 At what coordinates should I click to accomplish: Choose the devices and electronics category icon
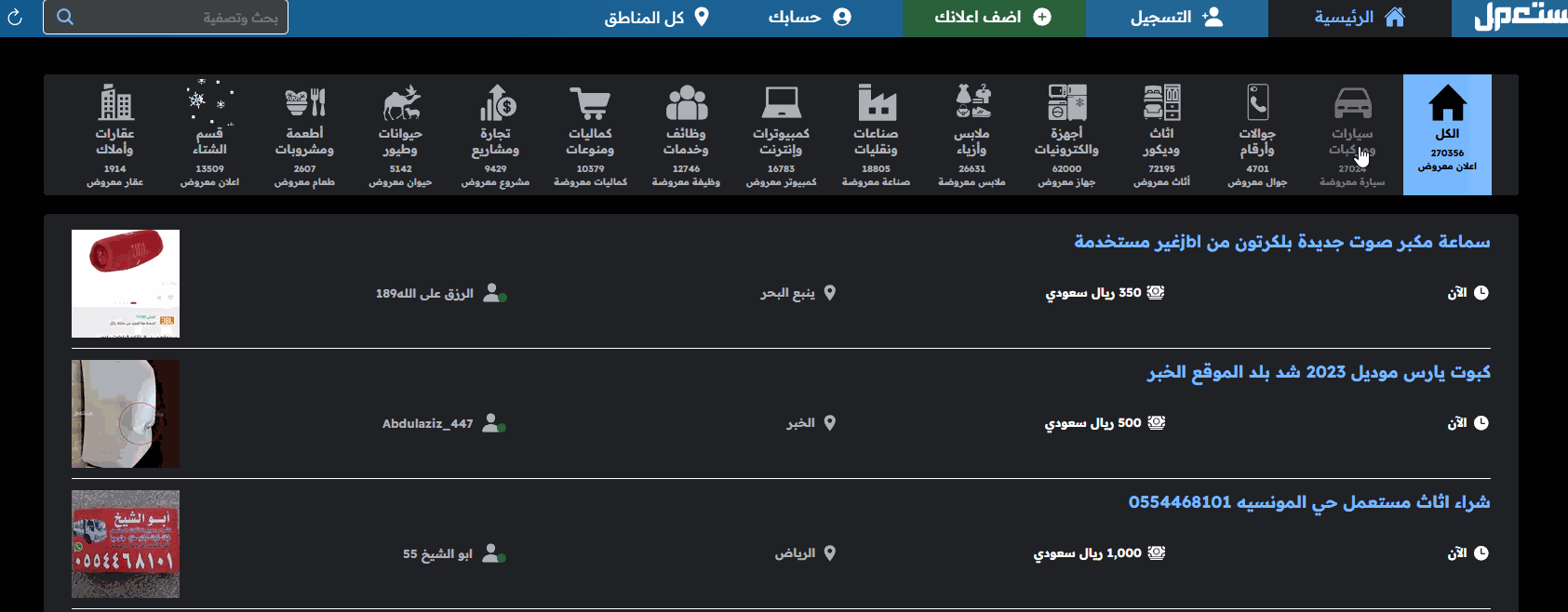tap(1066, 103)
